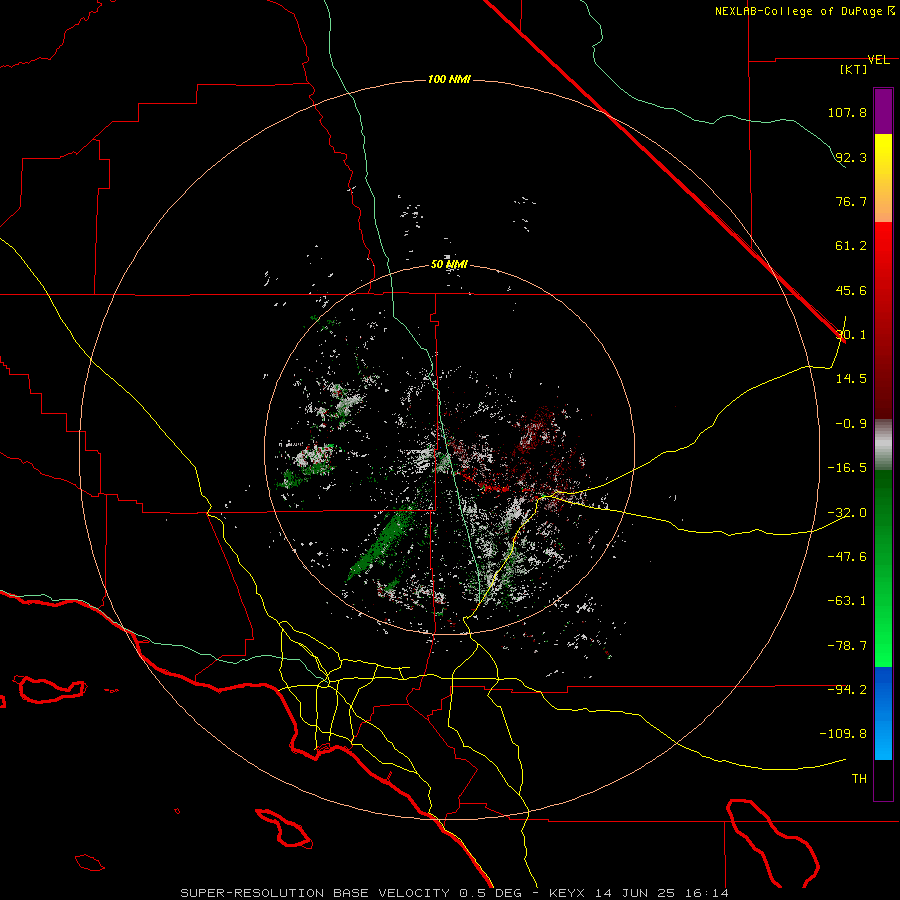
Task: Click the -32.0 velocity scale value
Action: point(847,513)
